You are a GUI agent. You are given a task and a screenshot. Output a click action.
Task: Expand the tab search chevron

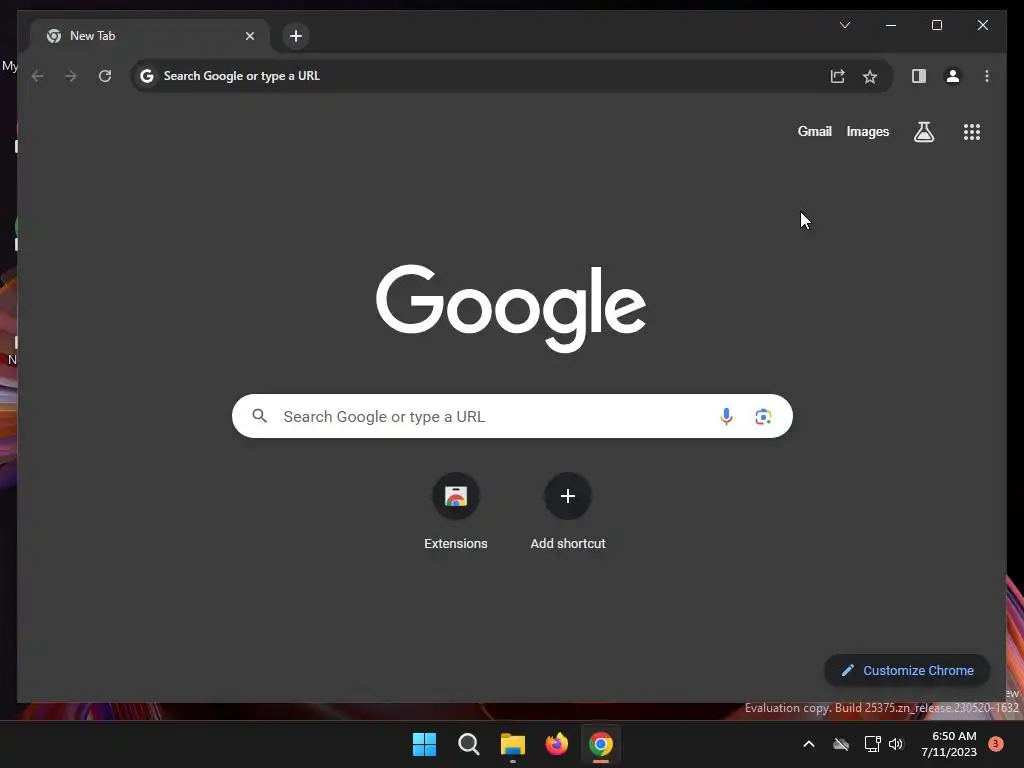tap(844, 25)
